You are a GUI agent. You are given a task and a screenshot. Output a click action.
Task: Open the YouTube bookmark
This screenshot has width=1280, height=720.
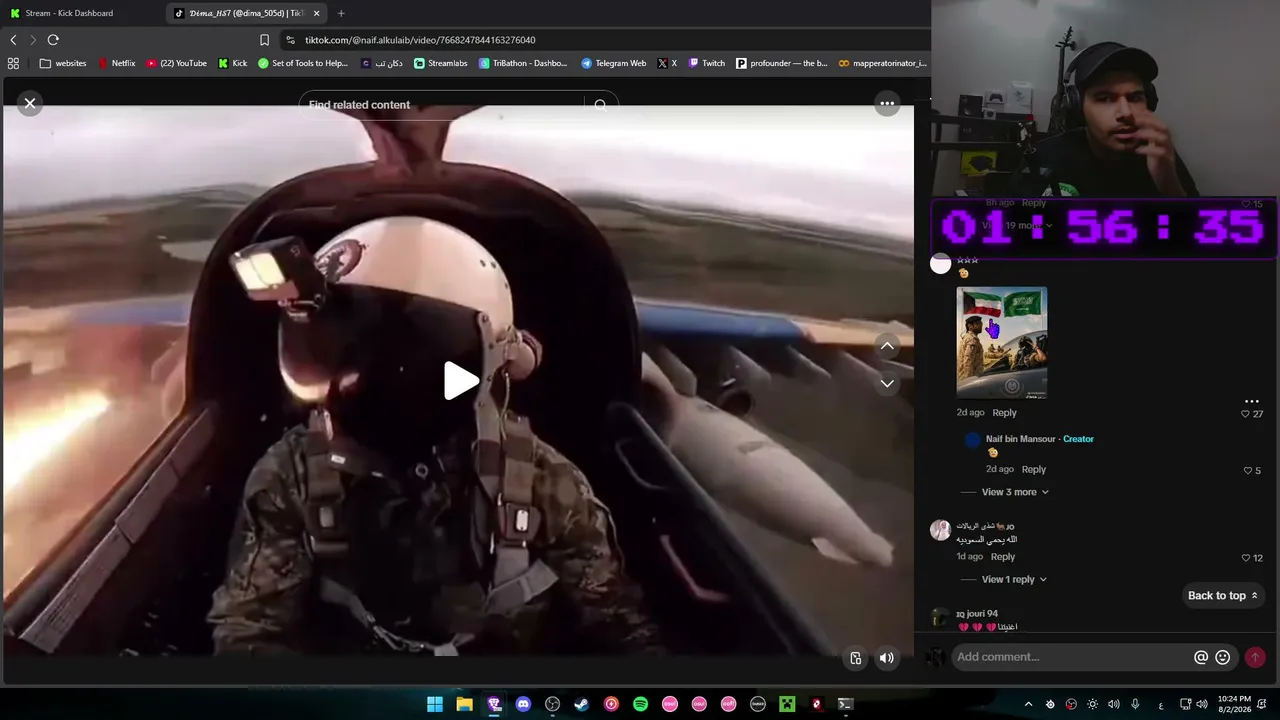click(x=177, y=63)
